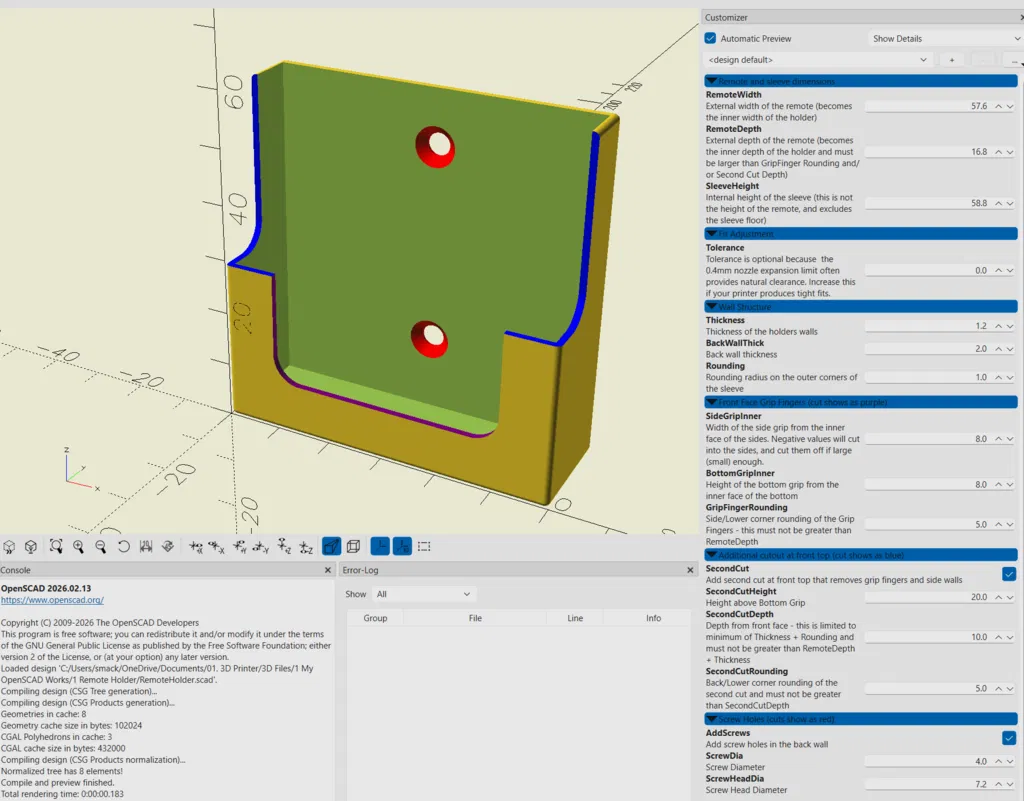Increase BackWallThick with the up arrow

(x=999, y=349)
